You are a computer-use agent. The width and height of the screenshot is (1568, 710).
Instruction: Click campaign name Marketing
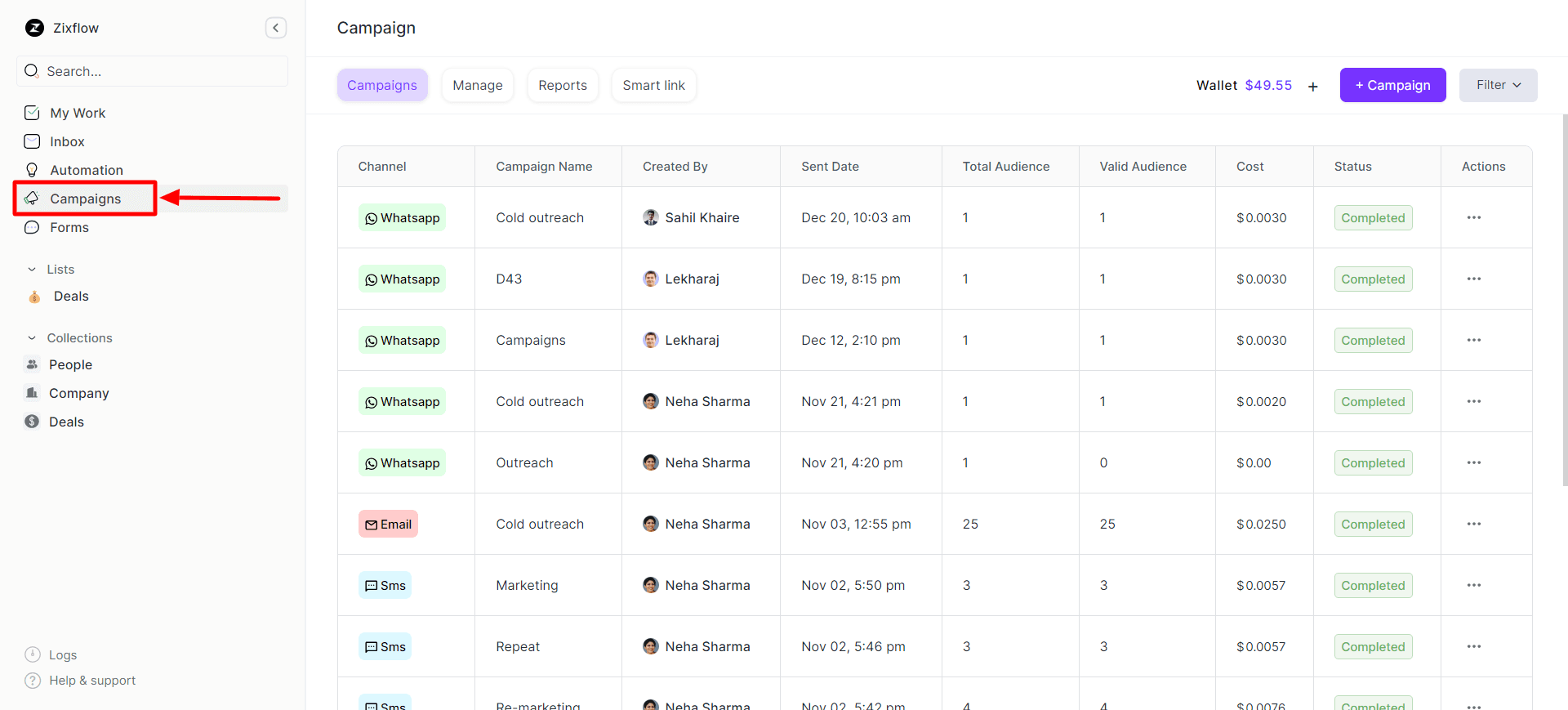pos(527,585)
